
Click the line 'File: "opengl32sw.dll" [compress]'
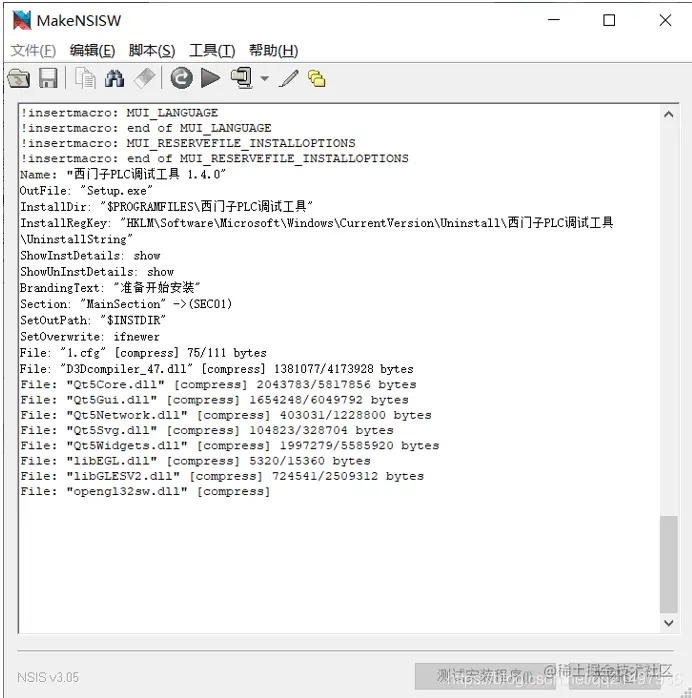(x=145, y=491)
